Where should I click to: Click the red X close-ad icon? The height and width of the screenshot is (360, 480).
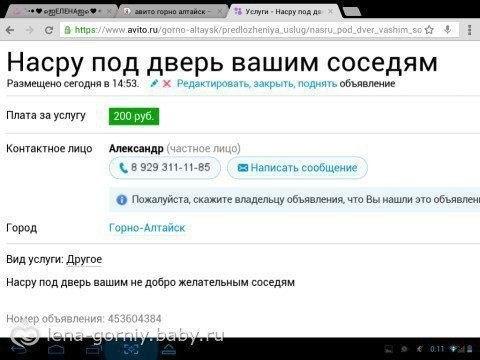coord(167,84)
